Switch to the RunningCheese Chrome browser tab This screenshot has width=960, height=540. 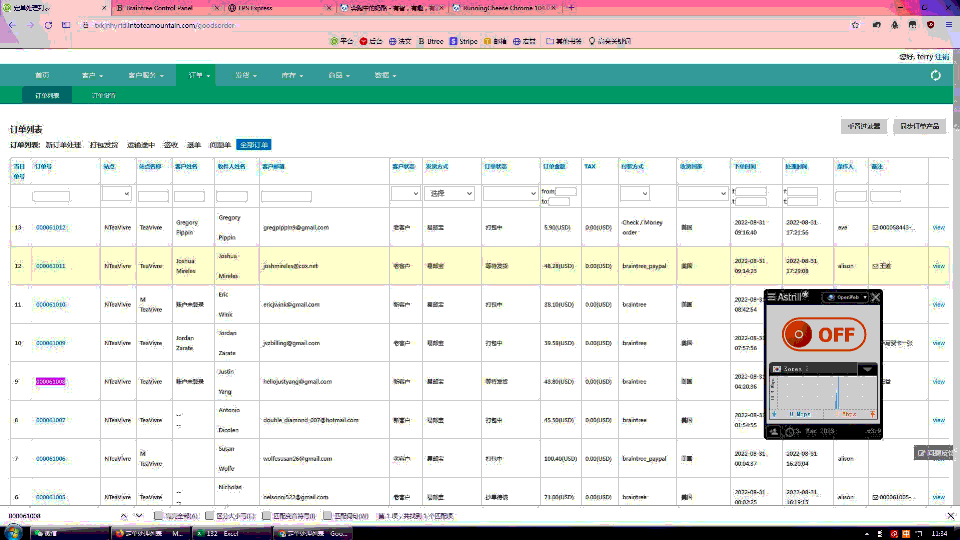(x=505, y=8)
